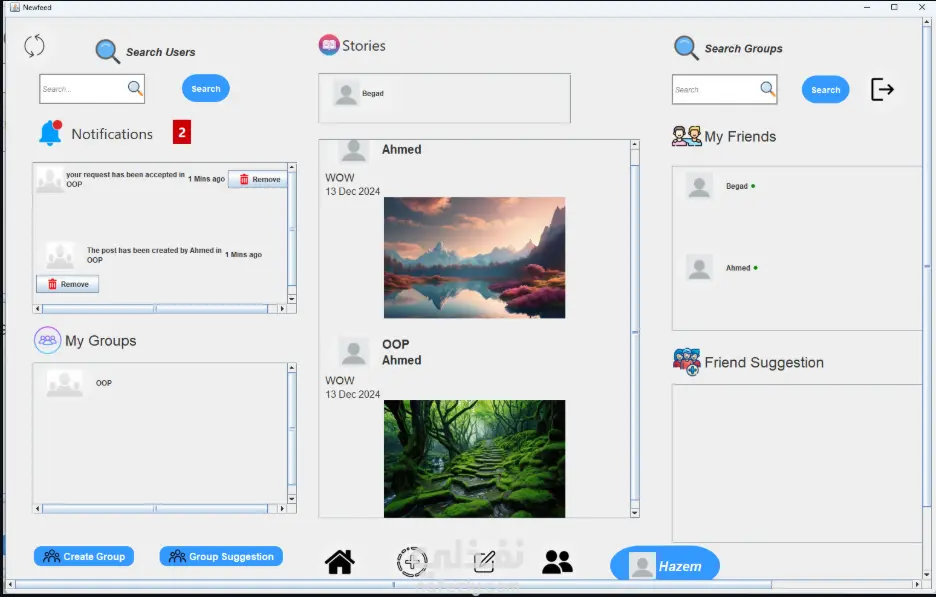Viewport: 936px width, 597px height.
Task: Click the Stories book icon
Action: (329, 45)
